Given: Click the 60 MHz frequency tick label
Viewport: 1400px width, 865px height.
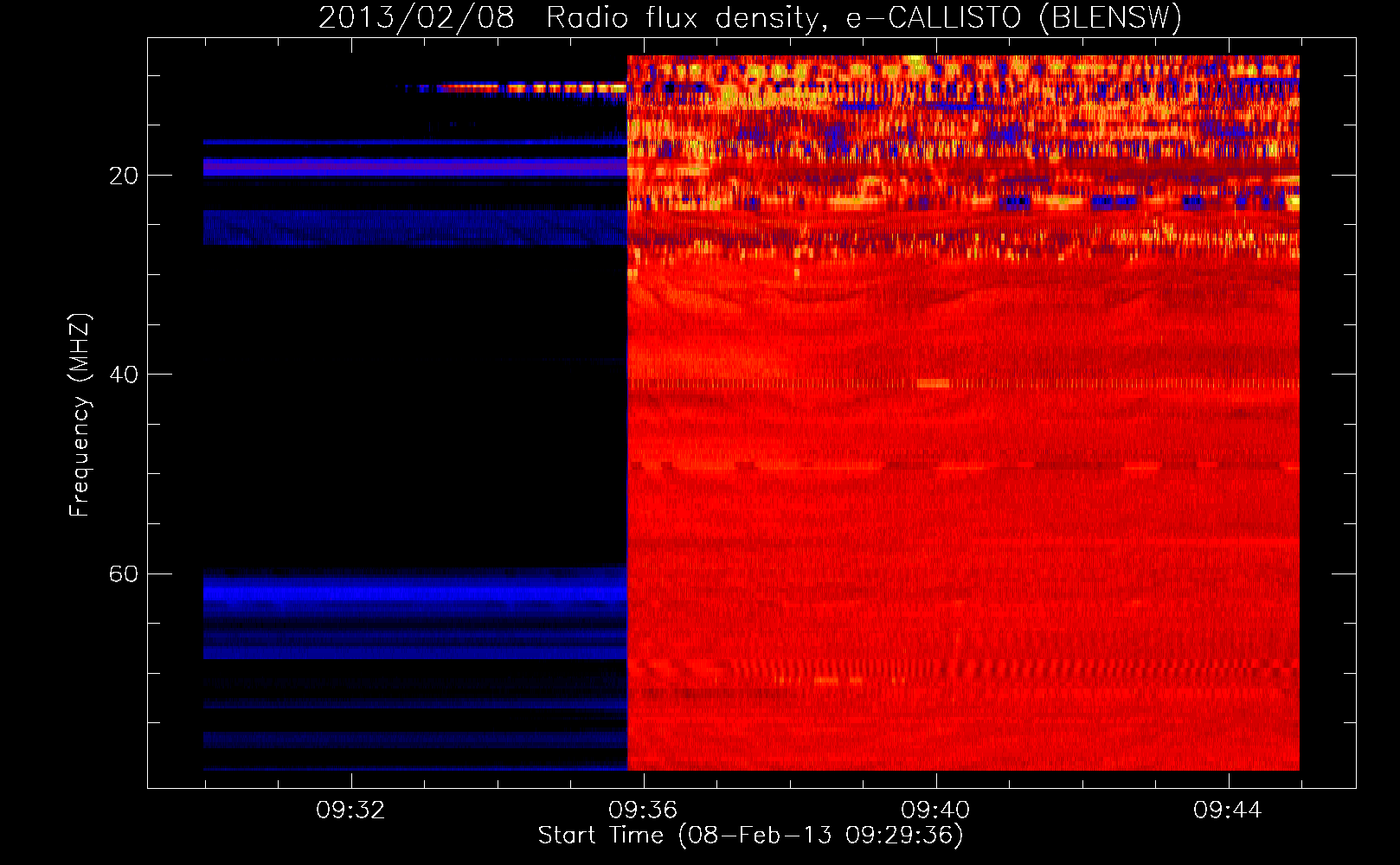Looking at the screenshot, I should point(123,574).
